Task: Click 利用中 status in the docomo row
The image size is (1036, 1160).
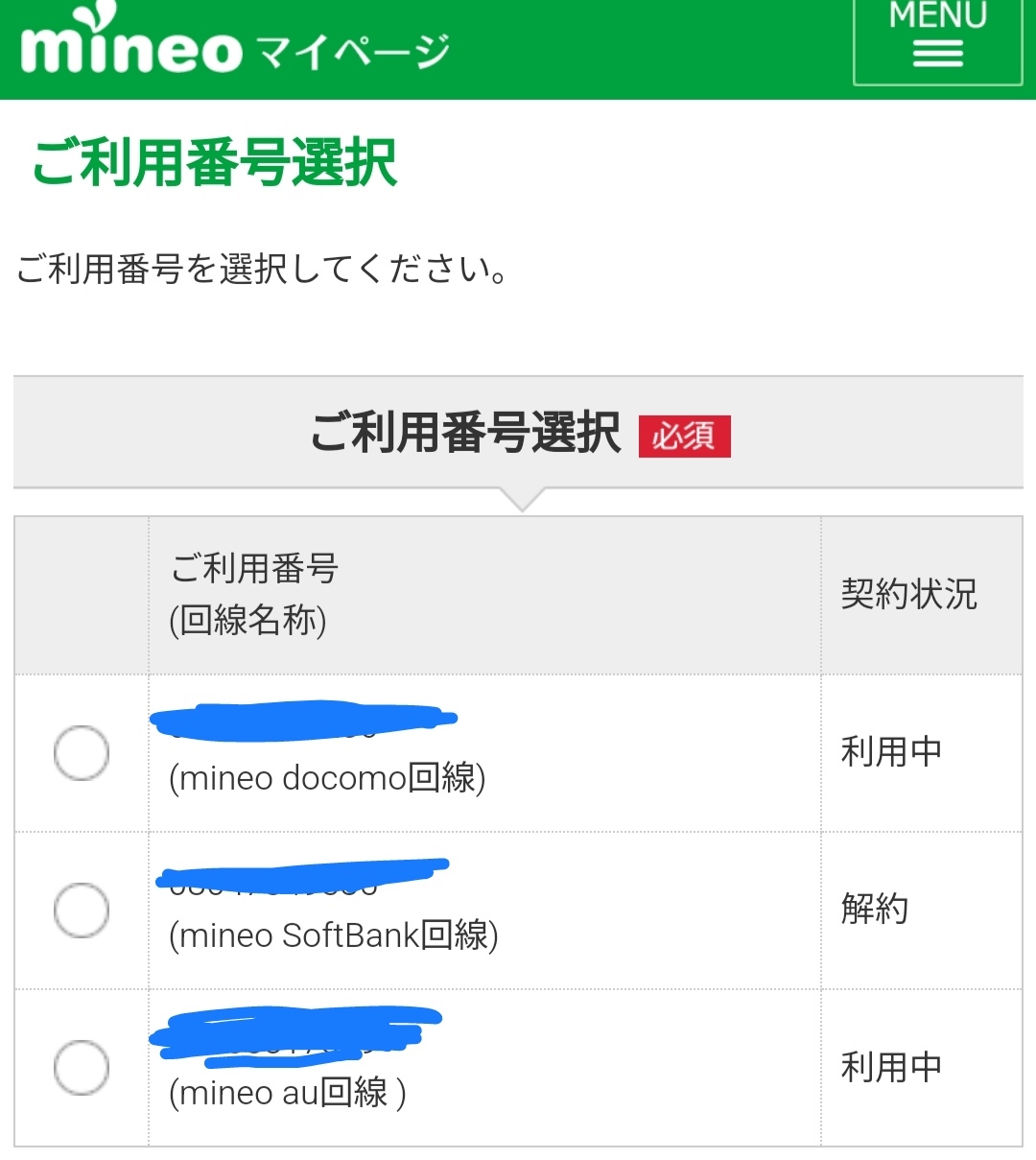Action: coord(891,752)
